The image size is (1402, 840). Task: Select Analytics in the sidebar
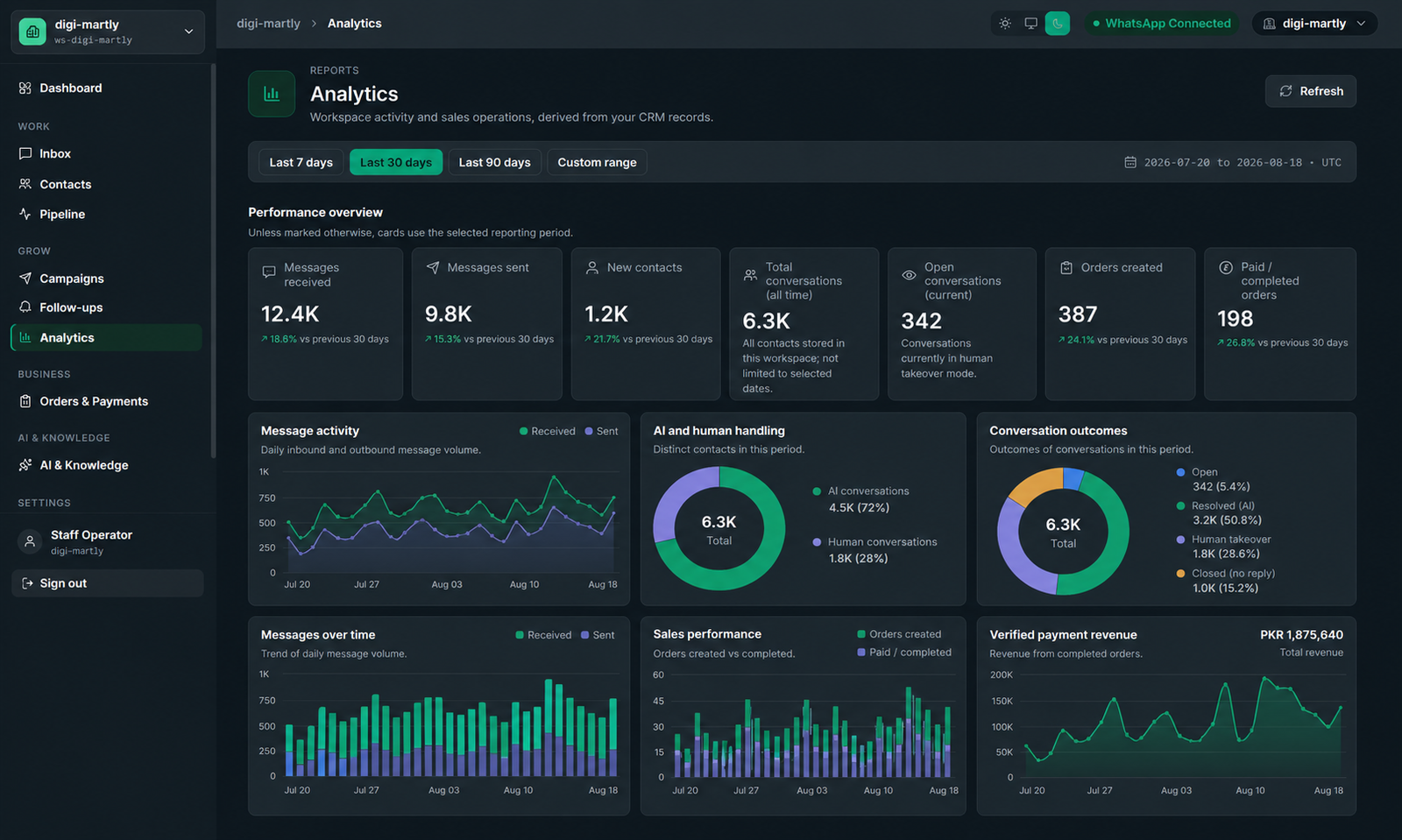pos(107,338)
